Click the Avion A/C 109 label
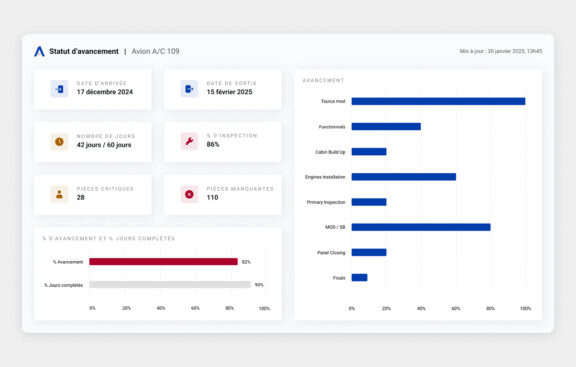Screen dimensions: 576x367 156,51
